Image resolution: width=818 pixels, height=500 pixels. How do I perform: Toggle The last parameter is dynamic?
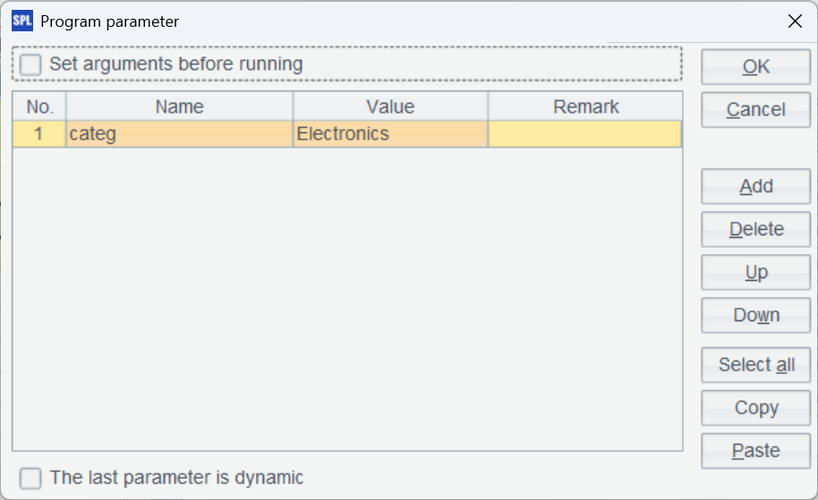32,478
